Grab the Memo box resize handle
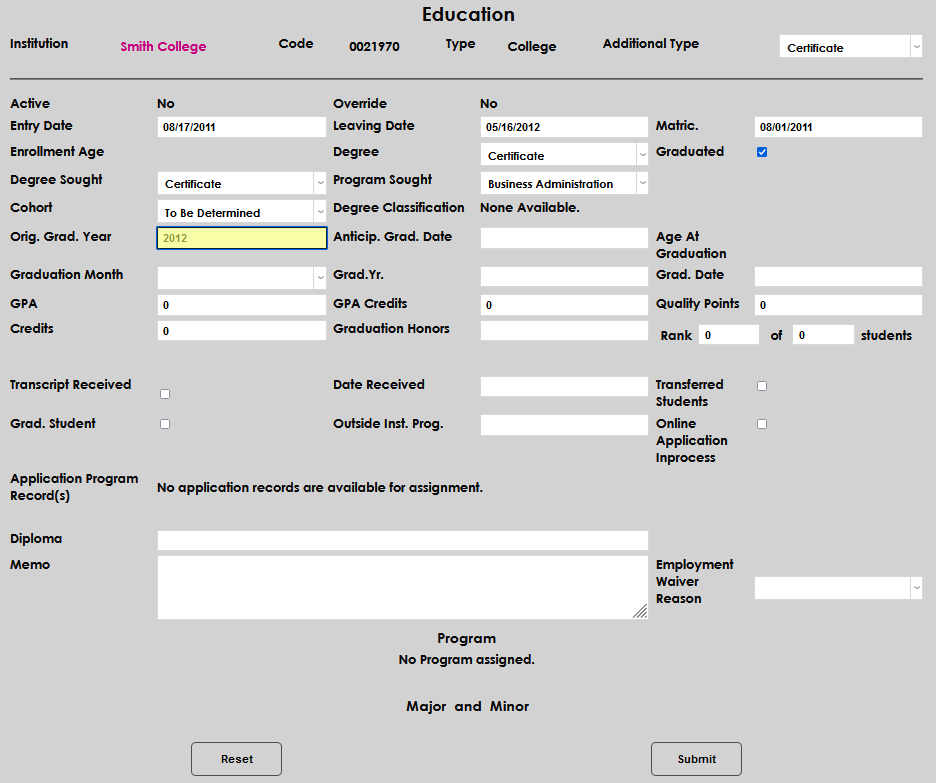Screen dimensions: 936x783 pyautogui.click(x=641, y=612)
